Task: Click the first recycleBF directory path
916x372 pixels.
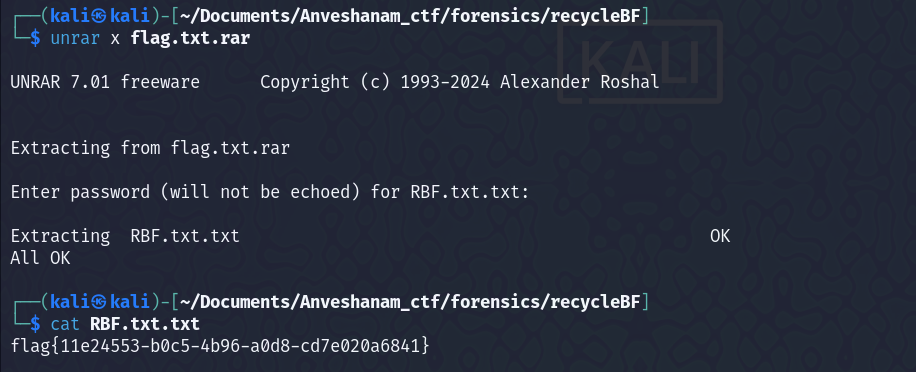Action: coord(411,16)
